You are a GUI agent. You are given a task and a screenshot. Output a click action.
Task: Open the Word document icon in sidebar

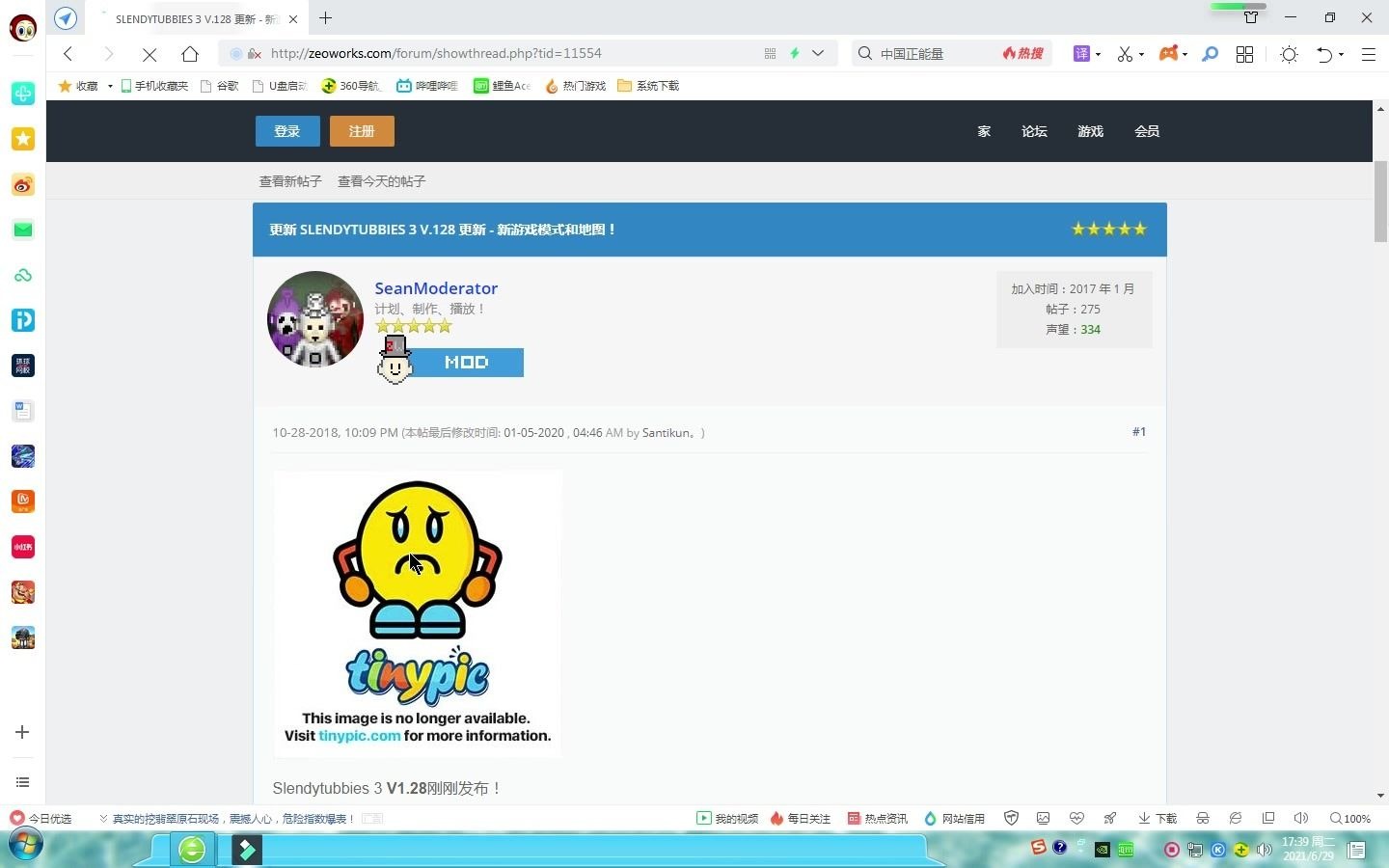pyautogui.click(x=23, y=411)
